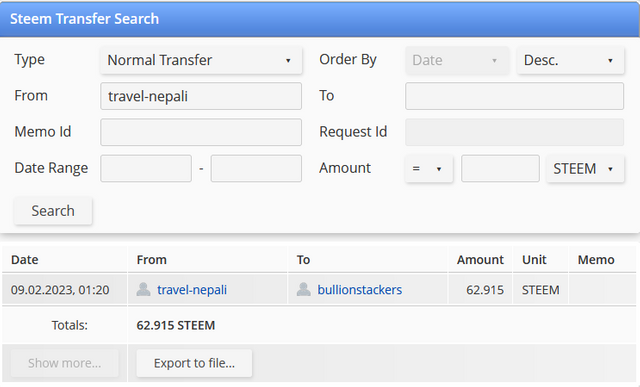Viewport: 640px width, 387px height.
Task: Open the travel-nepali account link
Action: pos(192,290)
